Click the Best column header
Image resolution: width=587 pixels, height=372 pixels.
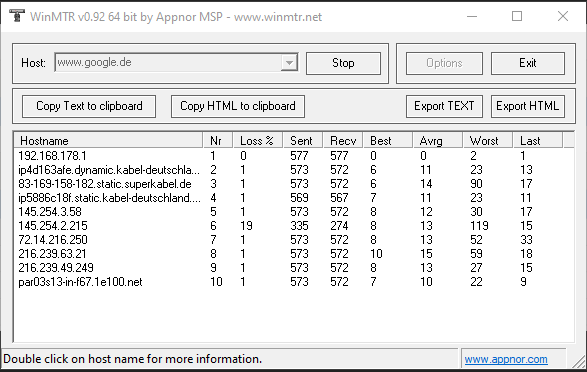pyautogui.click(x=388, y=141)
